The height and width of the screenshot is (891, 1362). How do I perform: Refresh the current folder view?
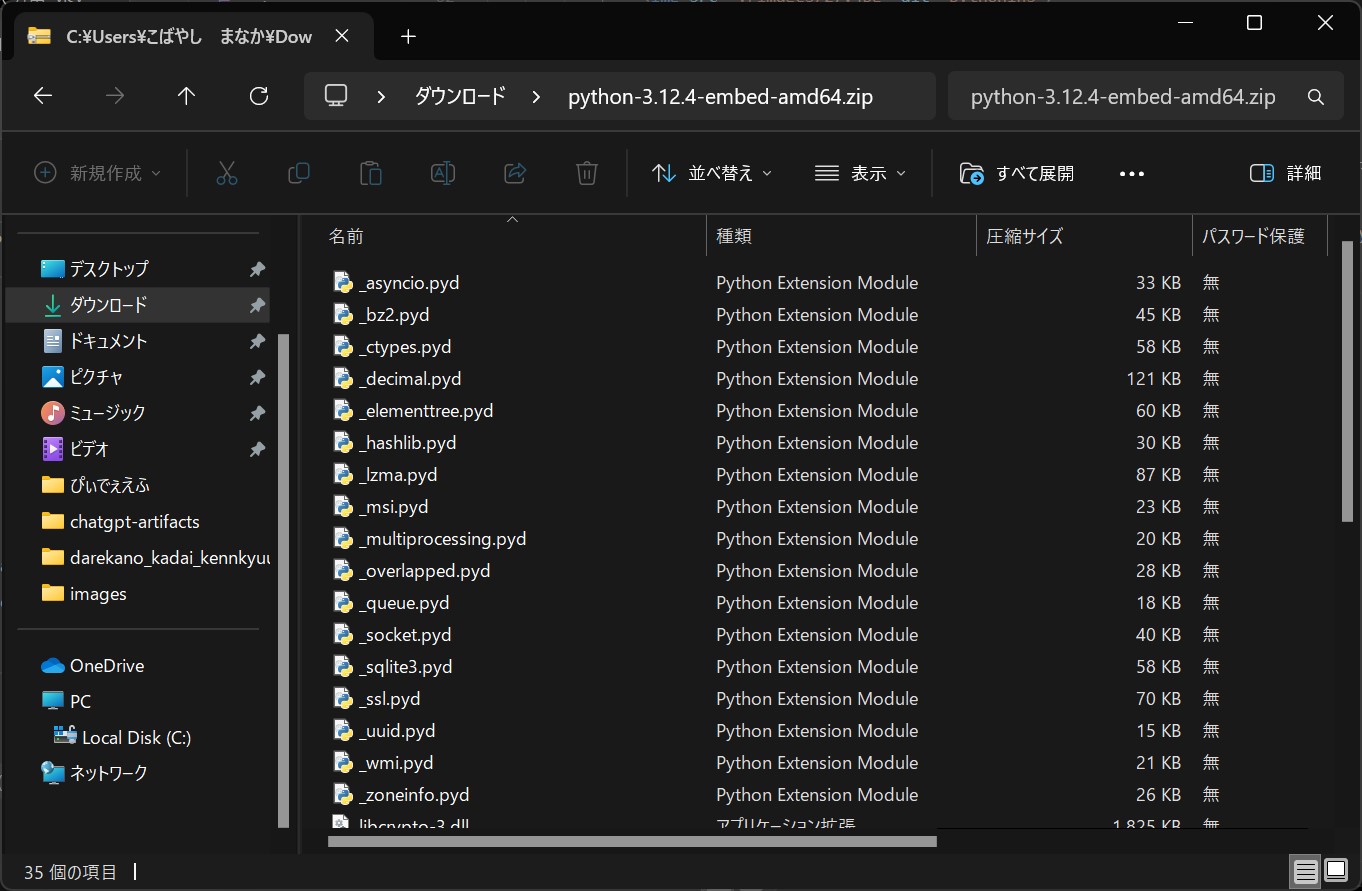coord(259,96)
